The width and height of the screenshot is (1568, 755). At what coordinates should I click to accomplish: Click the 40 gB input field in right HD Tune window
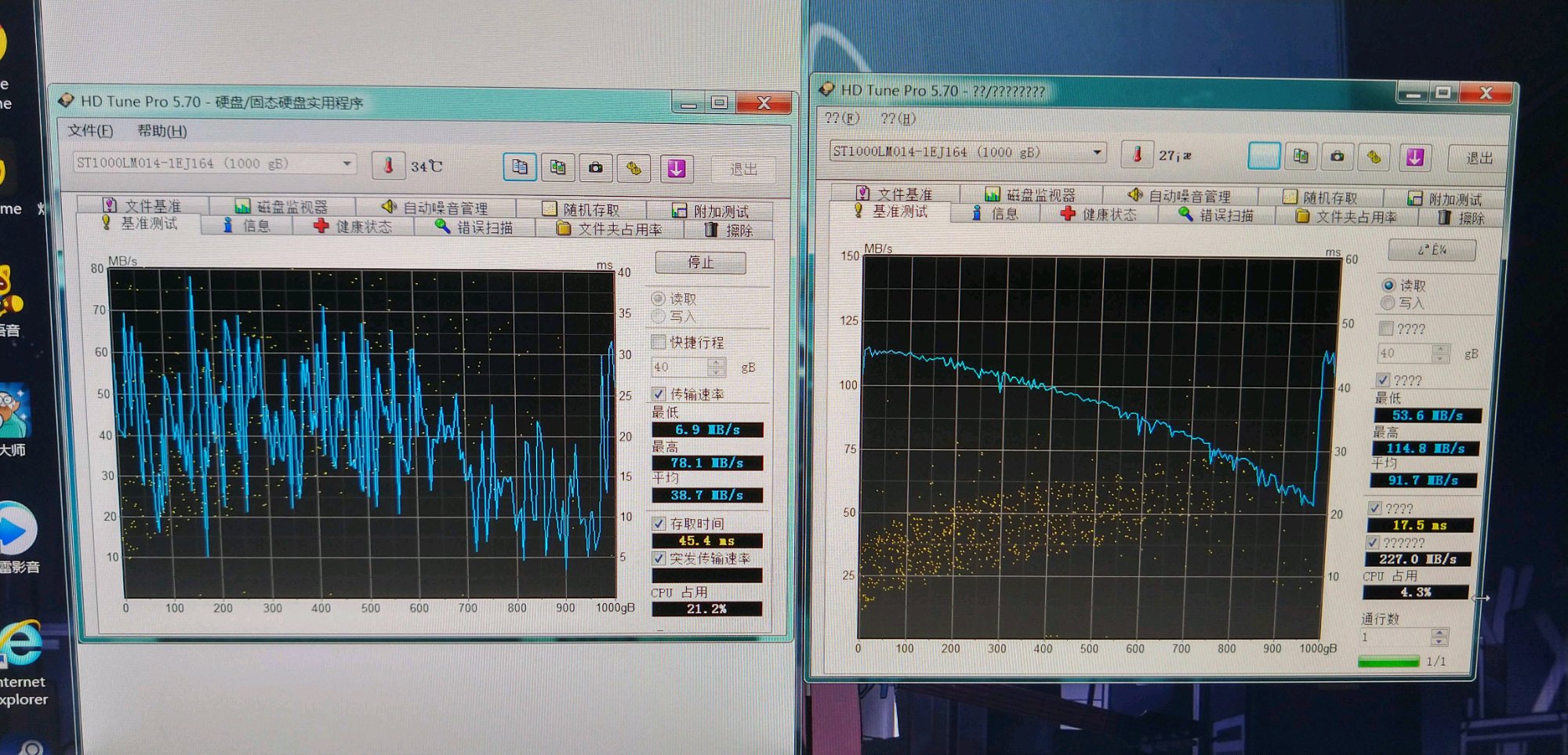pyautogui.click(x=1404, y=354)
